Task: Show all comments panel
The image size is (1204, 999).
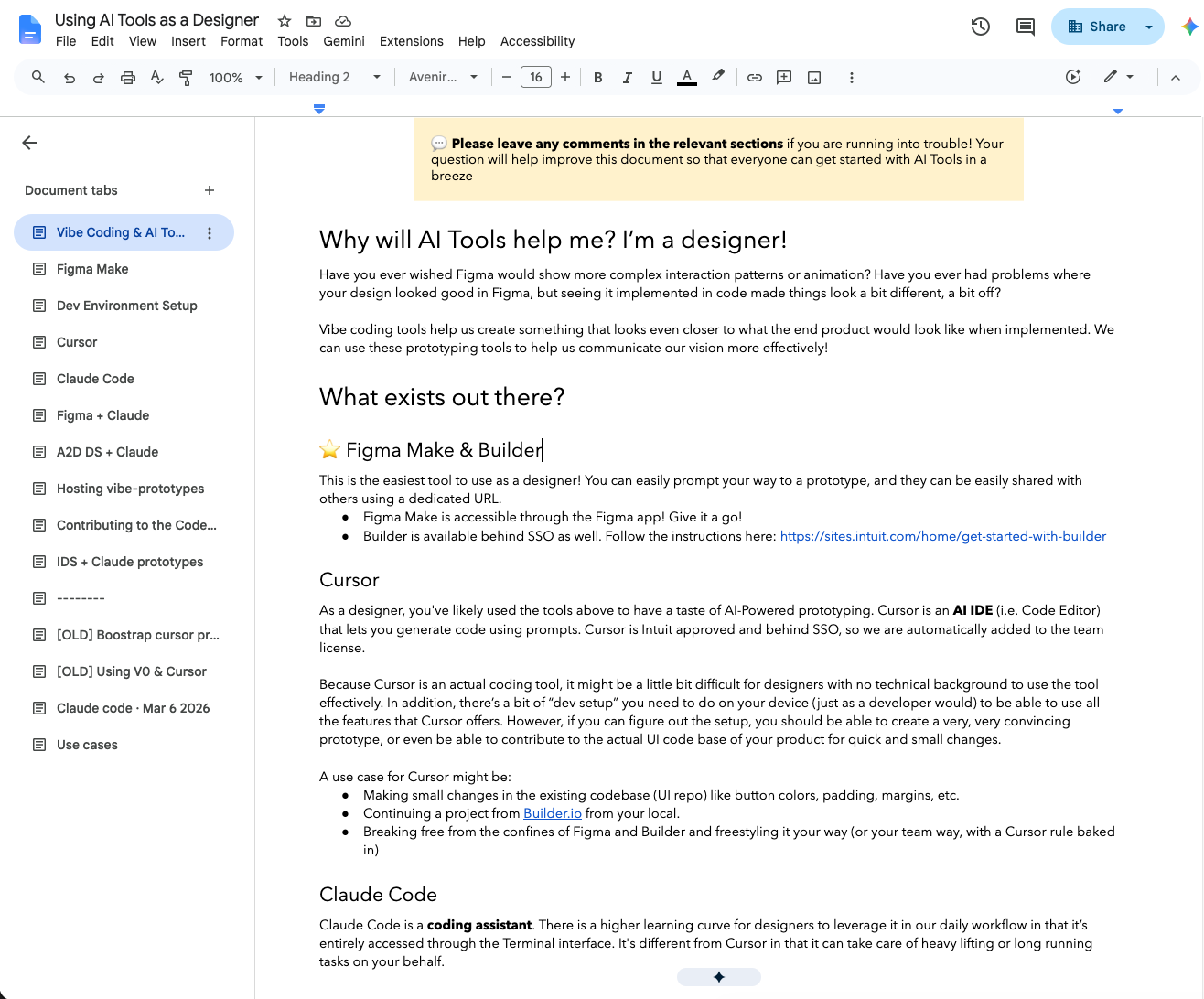Action: [1026, 27]
